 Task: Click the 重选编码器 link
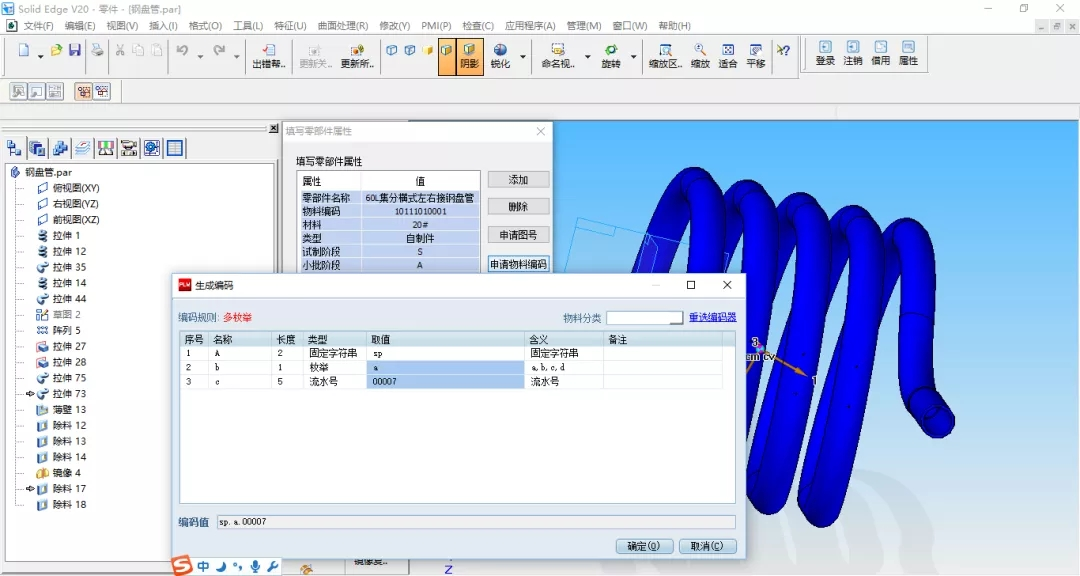712,317
